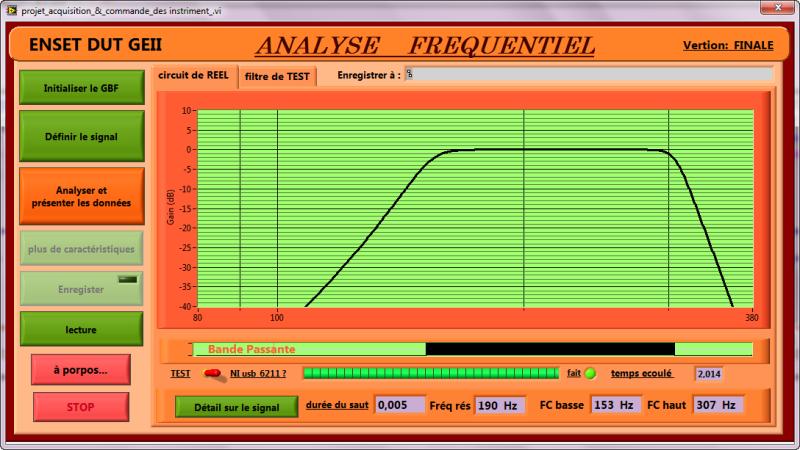Select the 'circuit de REEL' tab

[x=193, y=75]
